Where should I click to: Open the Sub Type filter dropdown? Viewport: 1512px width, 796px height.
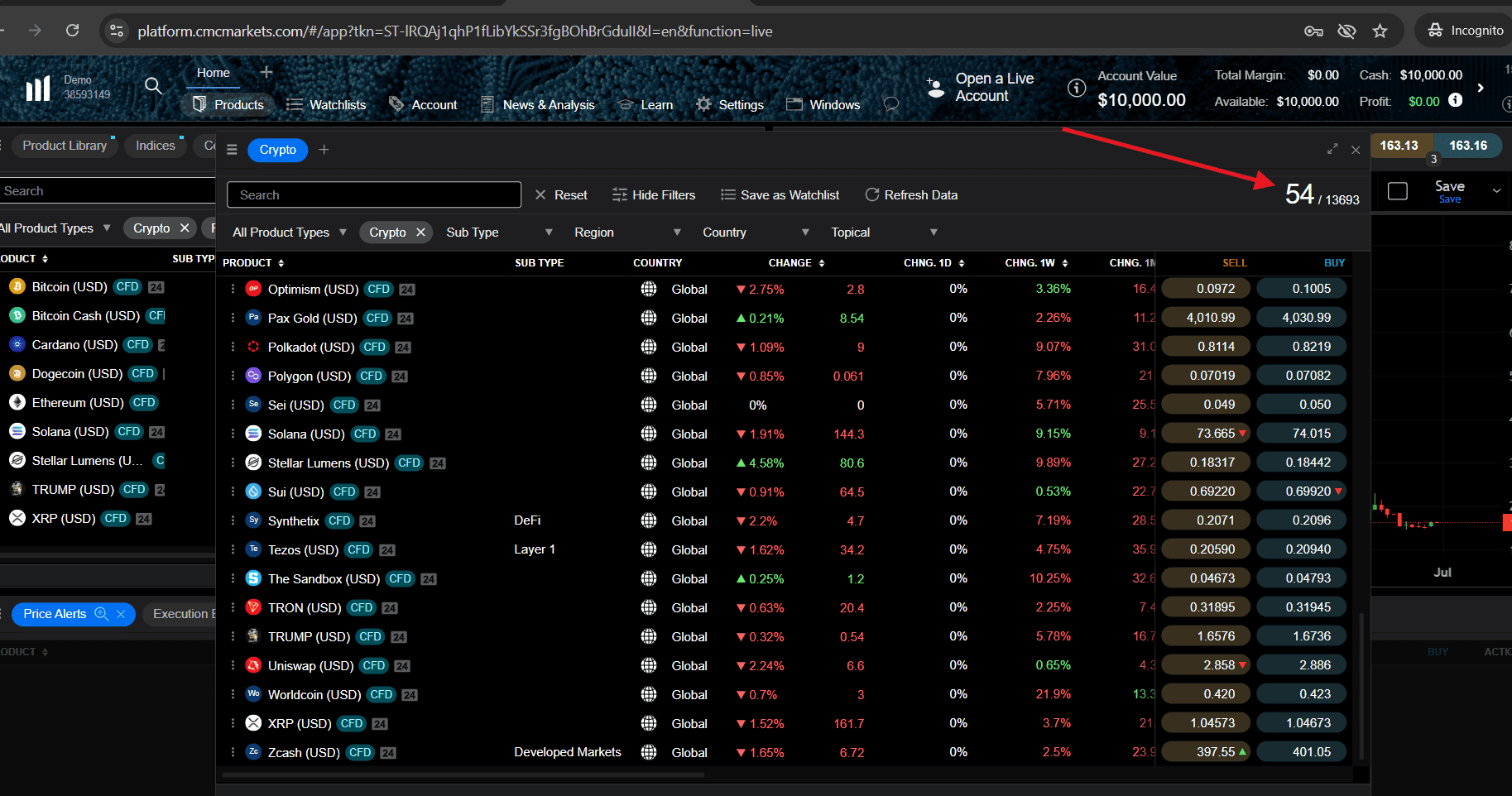499,233
